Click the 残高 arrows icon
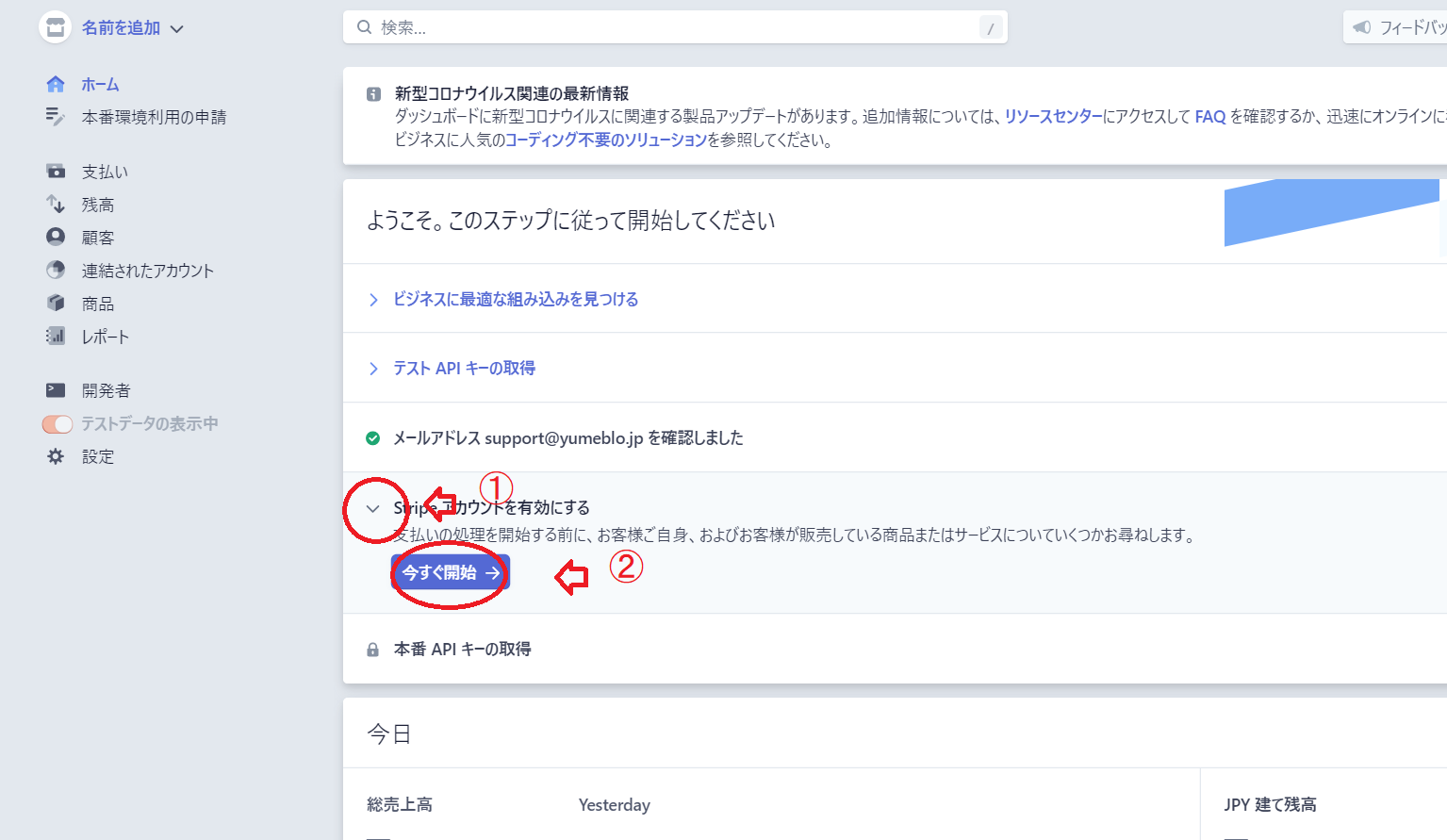1447x840 pixels. click(56, 205)
